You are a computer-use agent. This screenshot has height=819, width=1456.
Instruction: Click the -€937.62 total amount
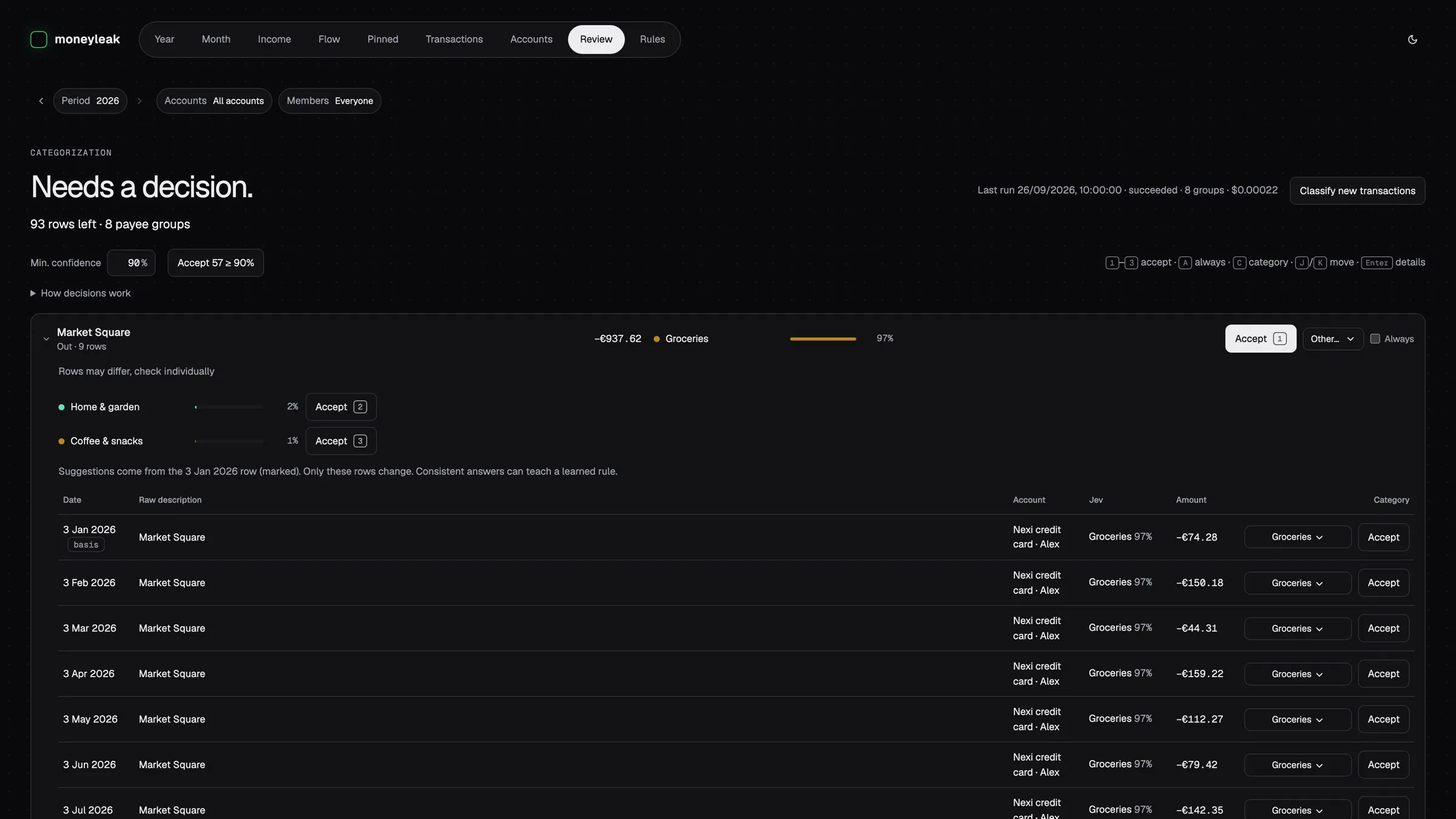pos(618,339)
